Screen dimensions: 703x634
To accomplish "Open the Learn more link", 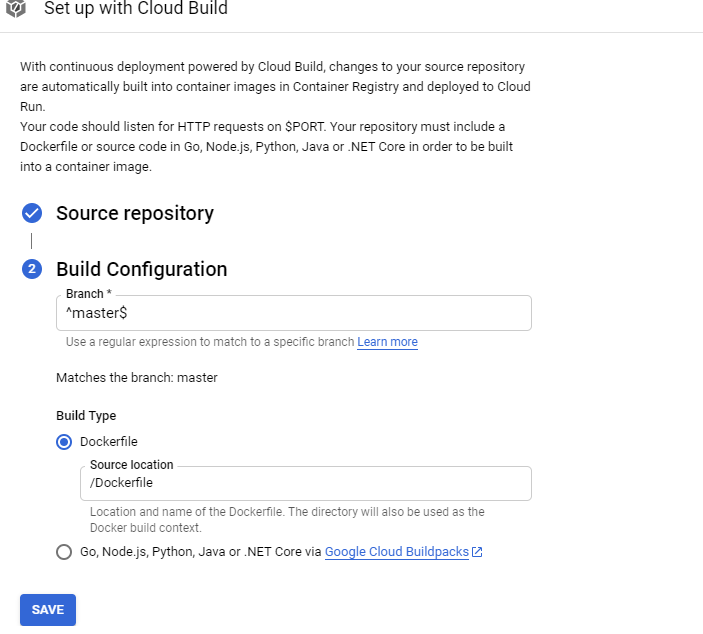I will (387, 342).
